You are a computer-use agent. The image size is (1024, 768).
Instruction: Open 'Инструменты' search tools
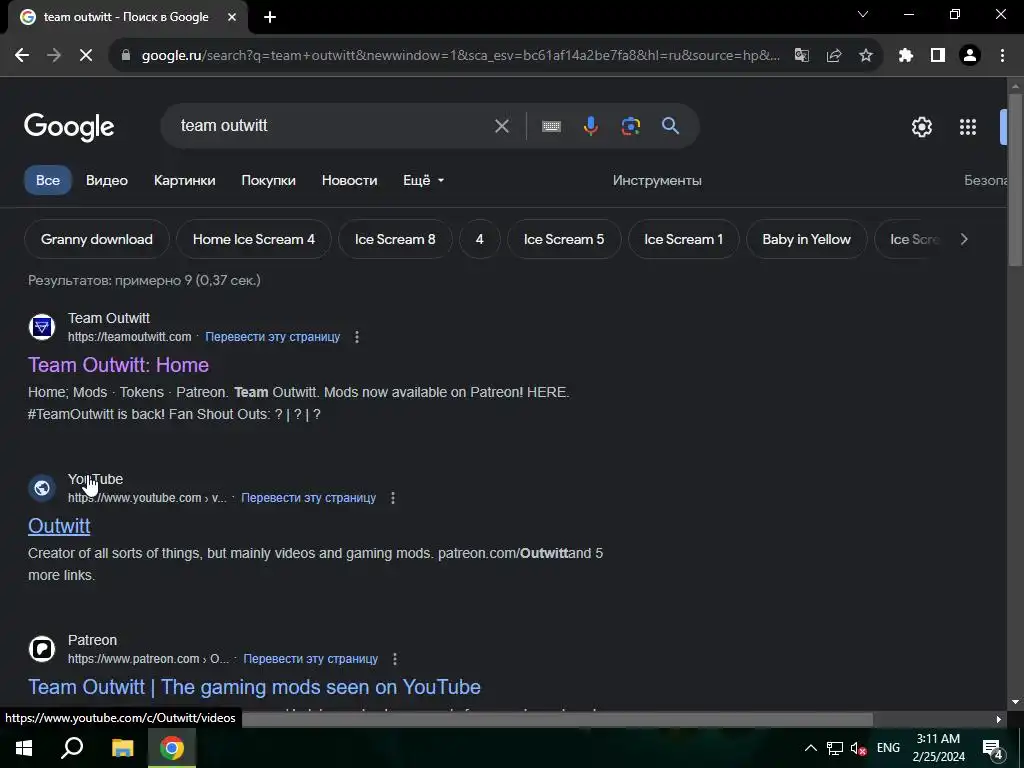657,180
